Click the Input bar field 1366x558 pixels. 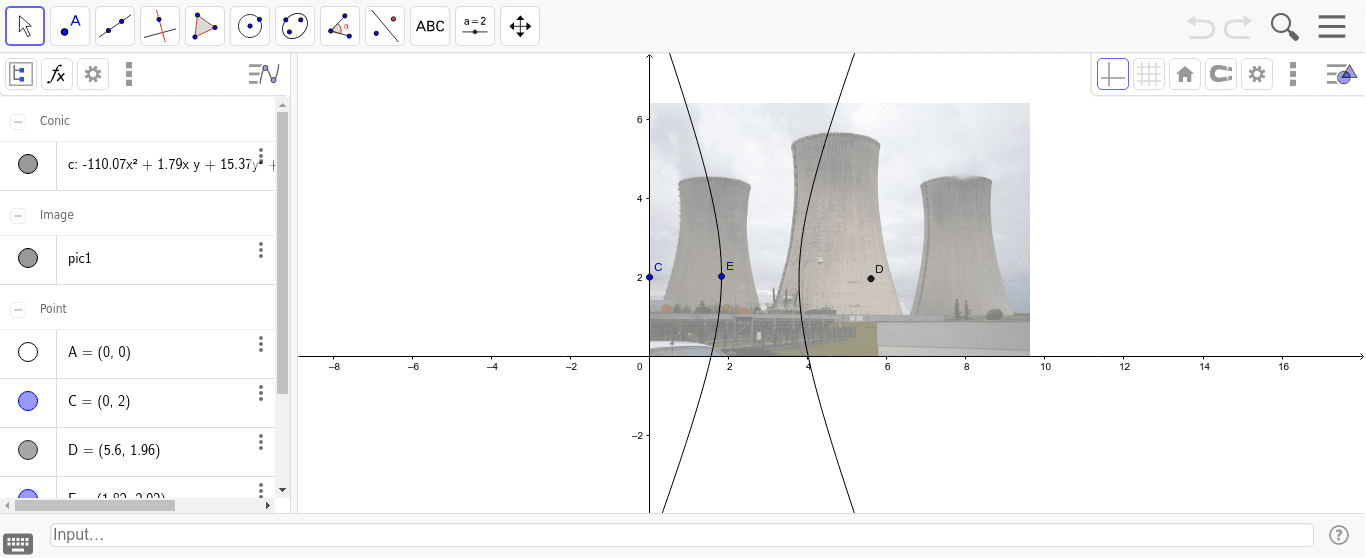click(682, 535)
